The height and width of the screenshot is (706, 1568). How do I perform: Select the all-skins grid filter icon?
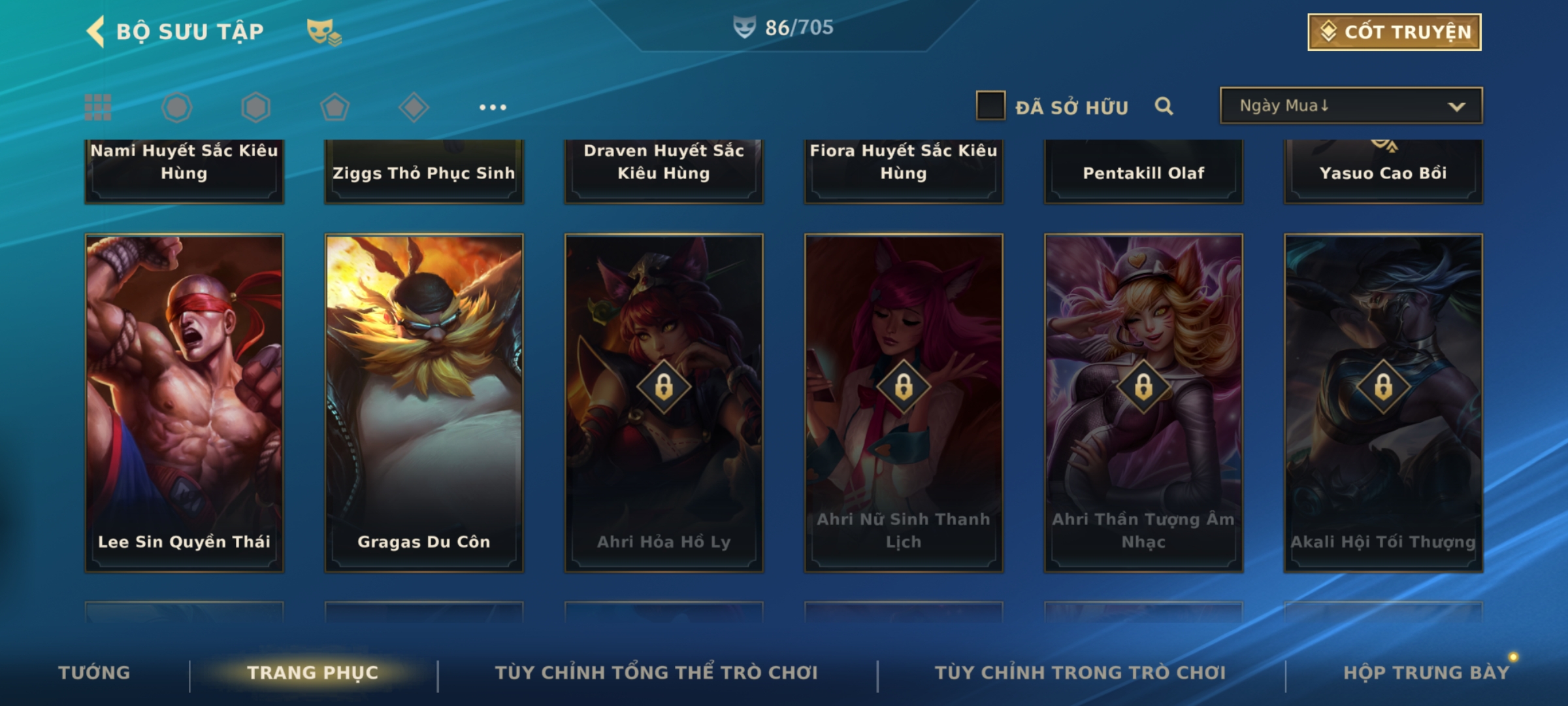98,107
